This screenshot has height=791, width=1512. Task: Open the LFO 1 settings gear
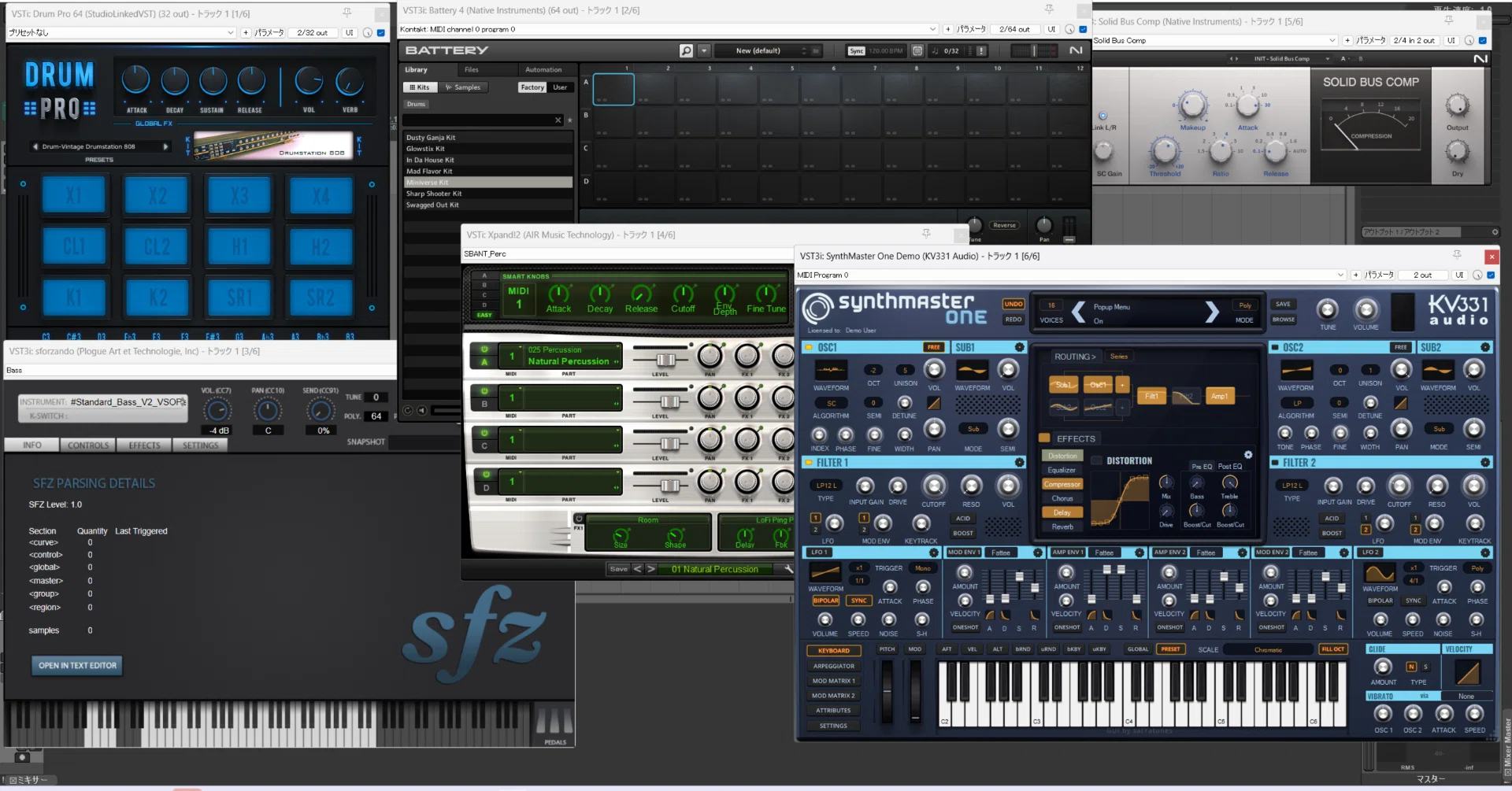934,553
